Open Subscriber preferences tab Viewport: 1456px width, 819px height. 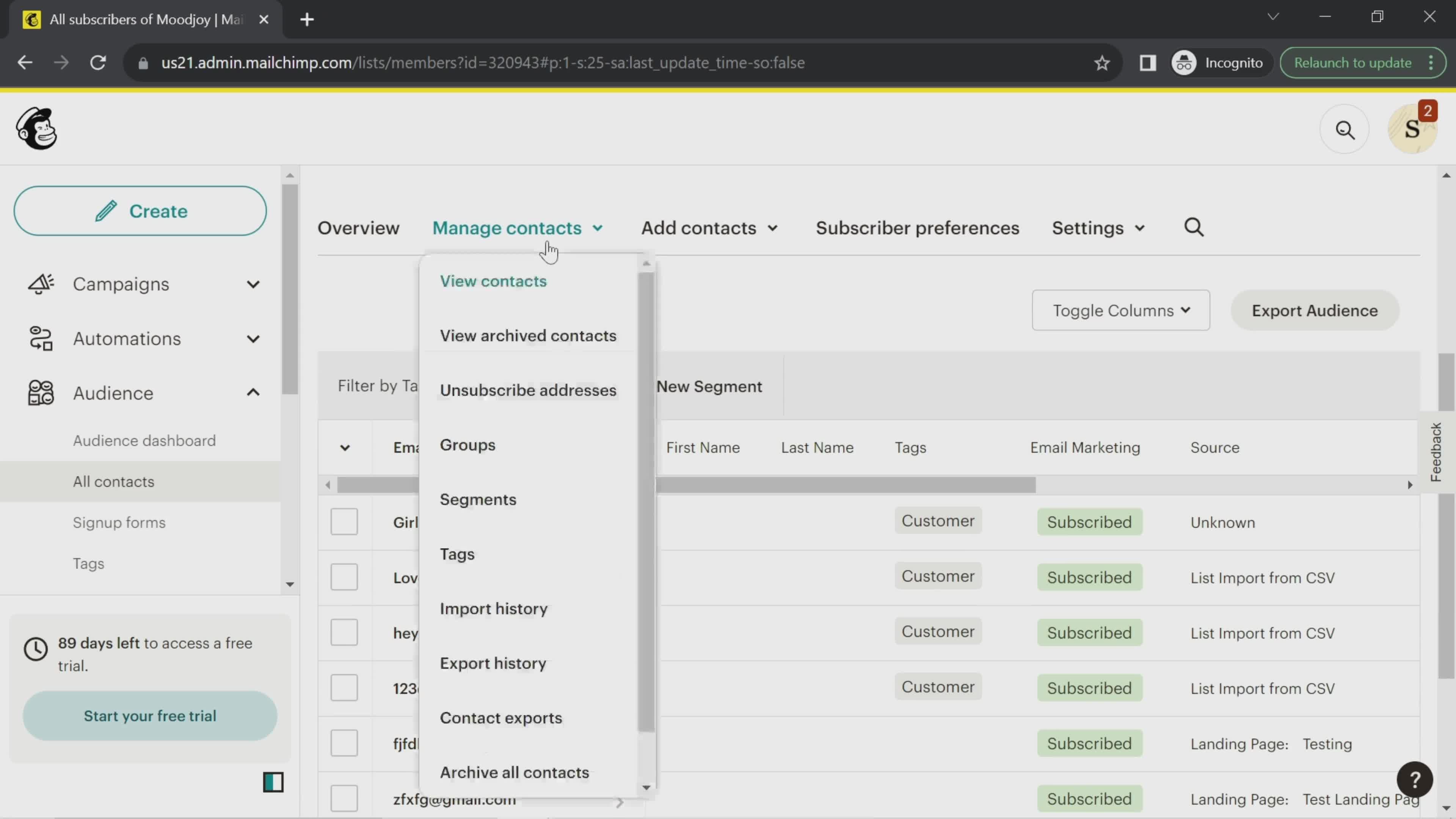coord(917,228)
